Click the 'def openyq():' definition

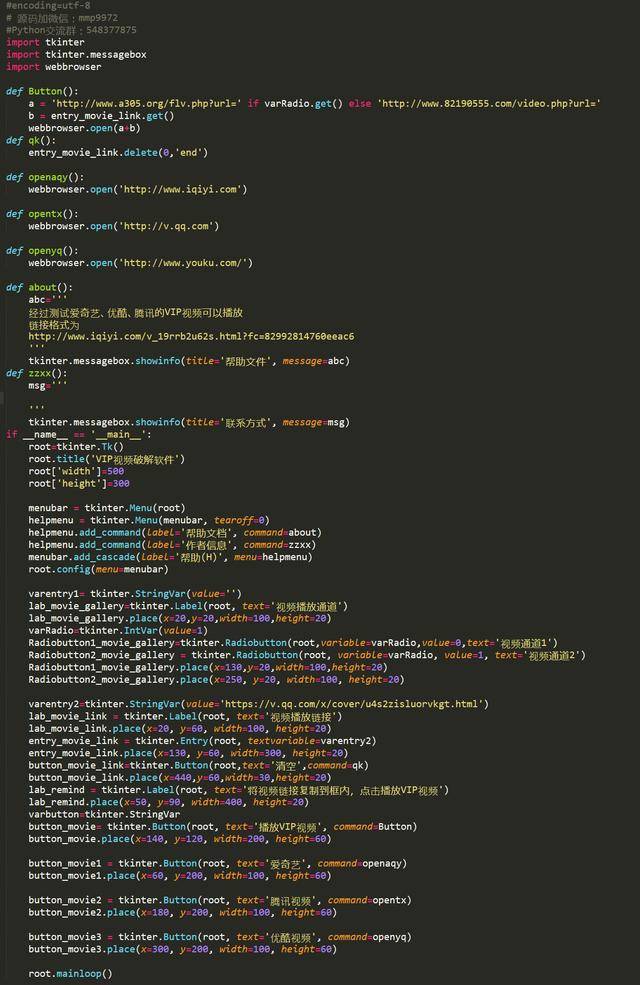[x=42, y=251]
